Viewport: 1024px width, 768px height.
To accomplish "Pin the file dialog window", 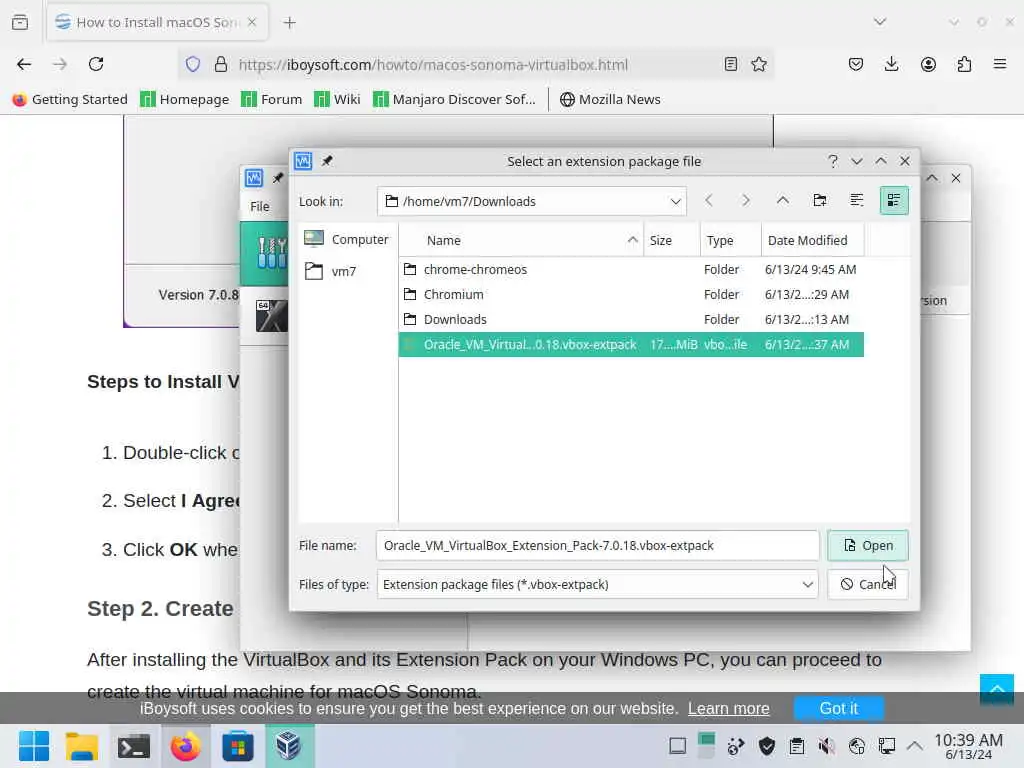I will [x=327, y=161].
